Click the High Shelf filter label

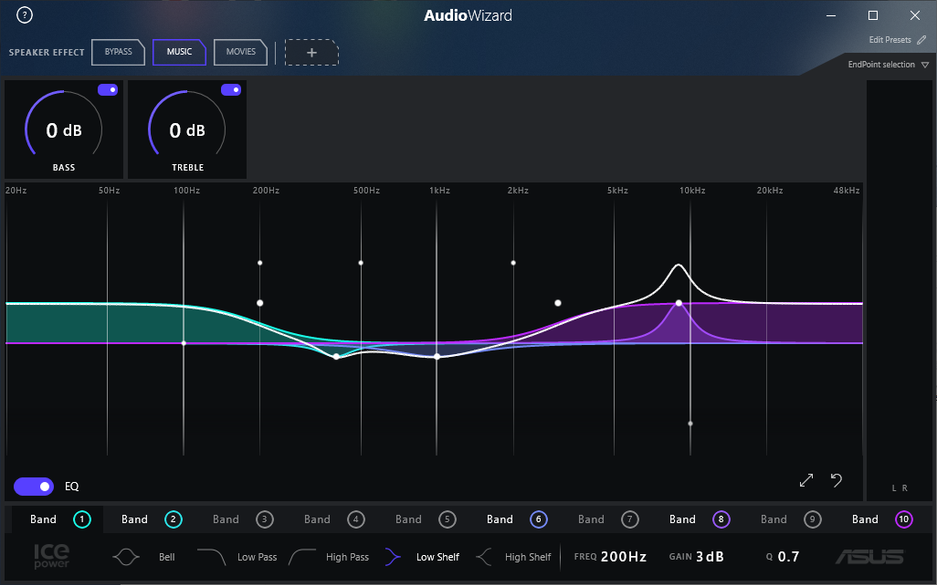tap(528, 557)
